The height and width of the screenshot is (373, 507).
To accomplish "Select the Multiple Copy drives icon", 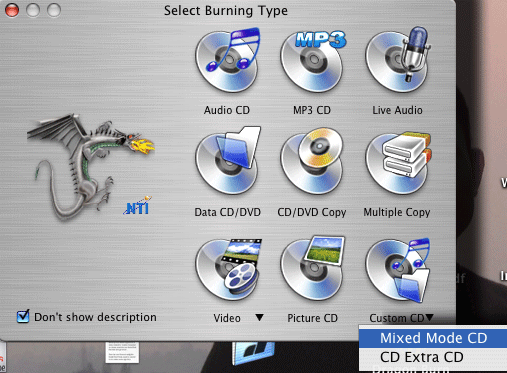I will 398,163.
